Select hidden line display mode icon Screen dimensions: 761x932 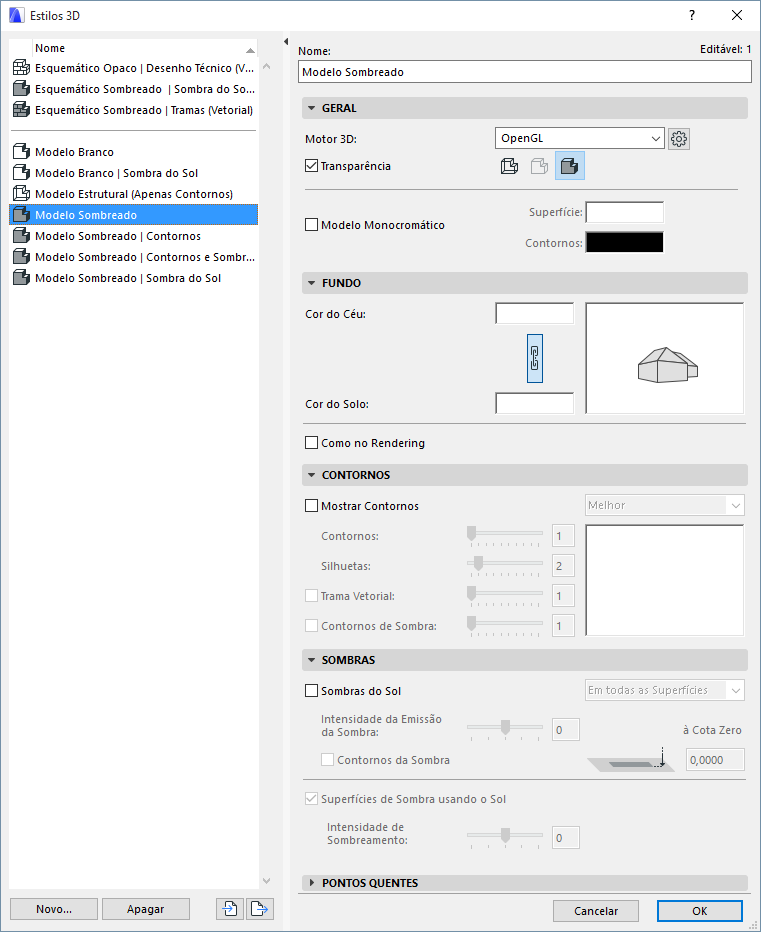click(x=539, y=166)
